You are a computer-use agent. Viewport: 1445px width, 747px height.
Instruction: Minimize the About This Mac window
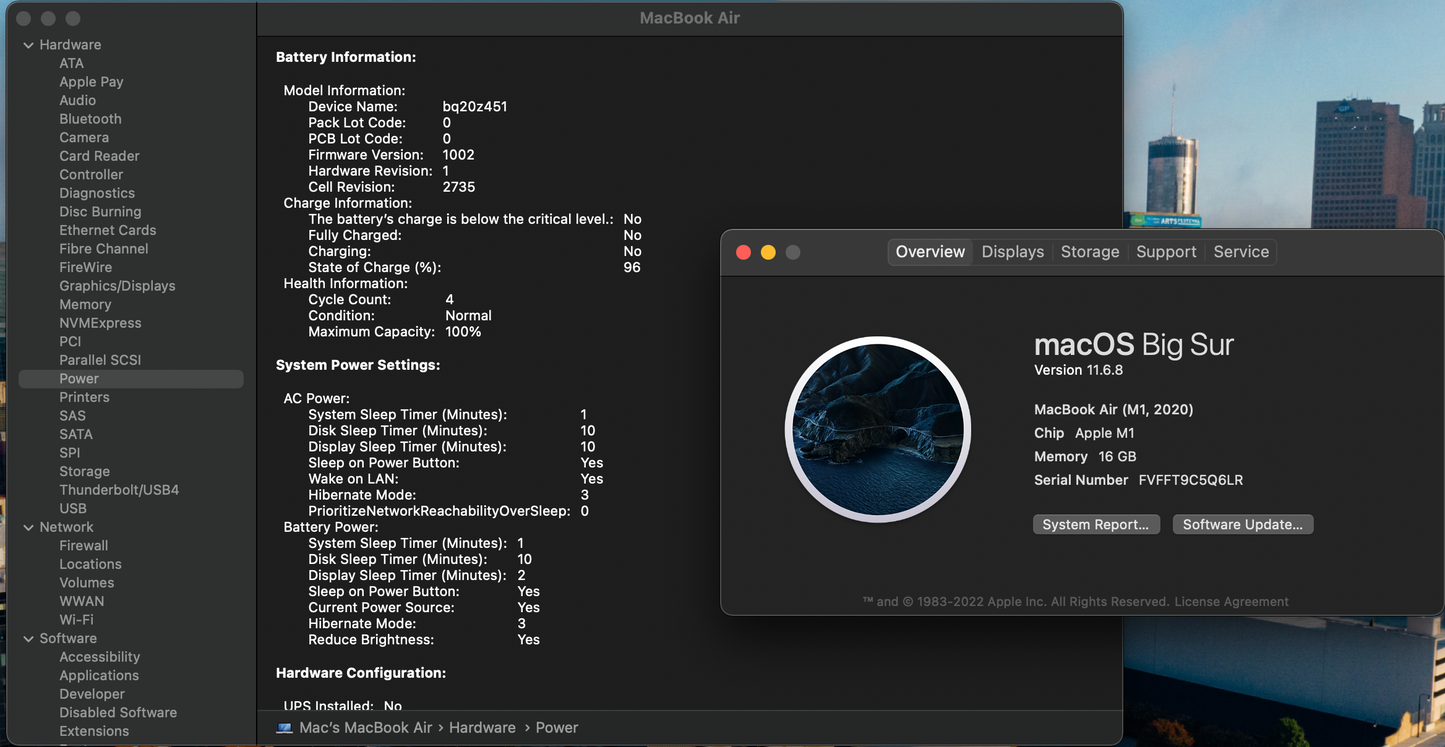point(768,252)
